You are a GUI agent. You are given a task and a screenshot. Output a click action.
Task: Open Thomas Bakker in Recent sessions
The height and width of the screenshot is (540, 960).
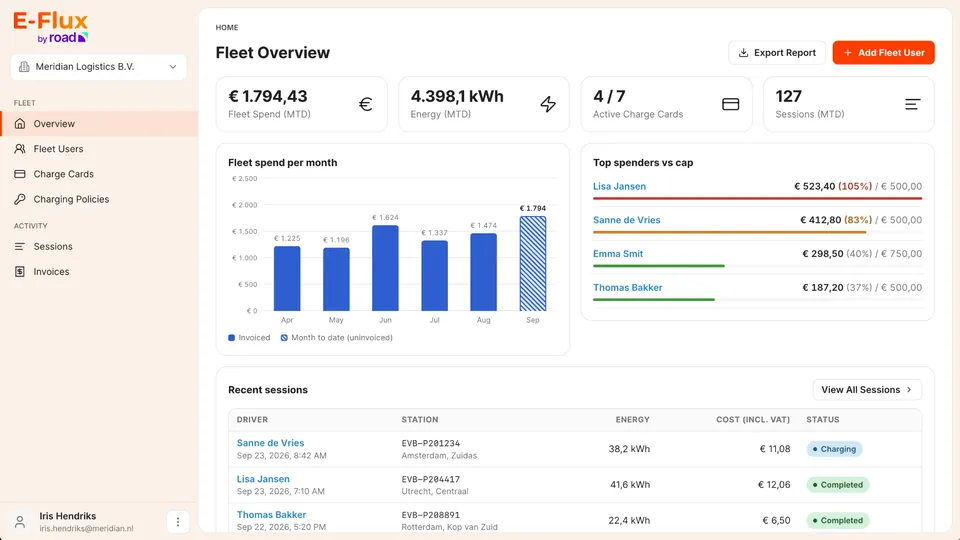click(x=271, y=515)
